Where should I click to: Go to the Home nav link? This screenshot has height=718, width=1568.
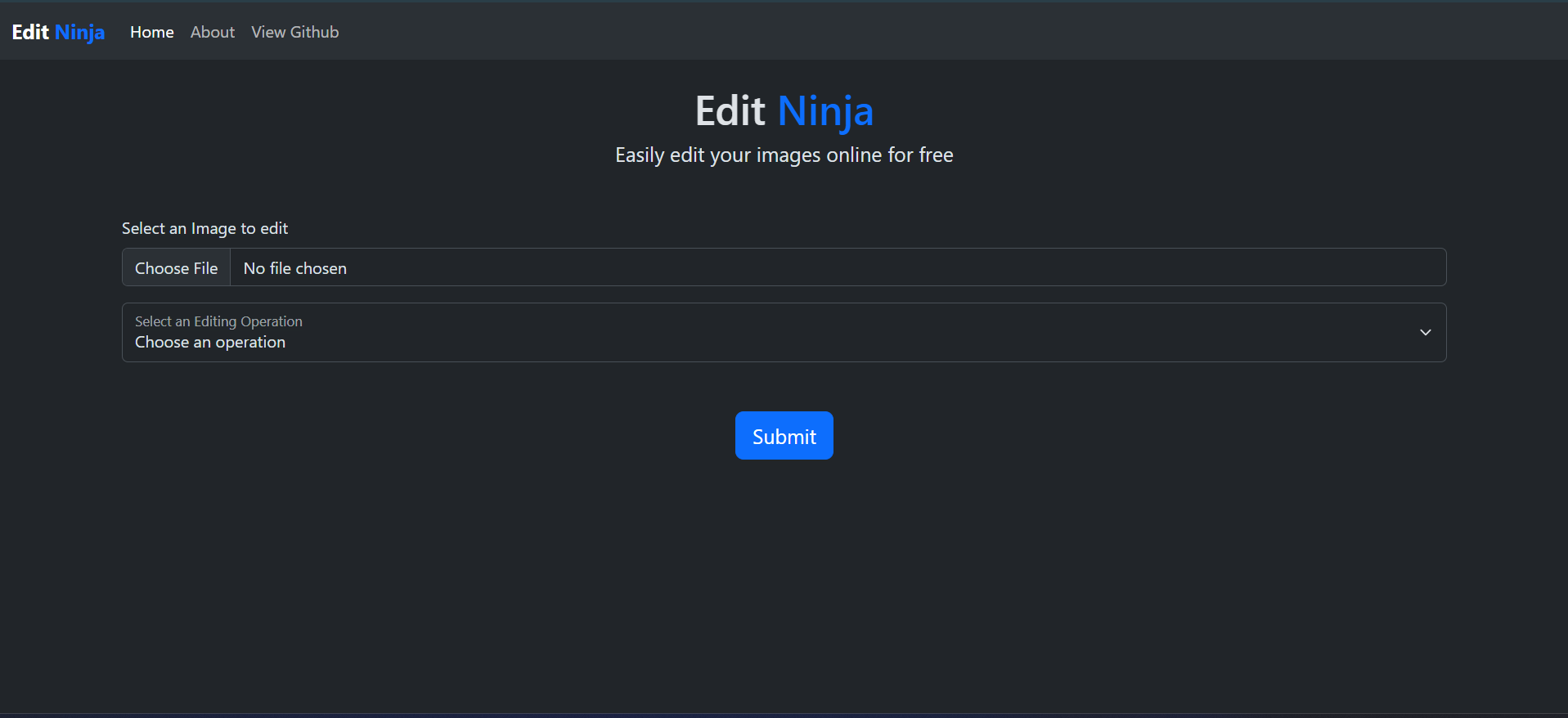point(151,32)
